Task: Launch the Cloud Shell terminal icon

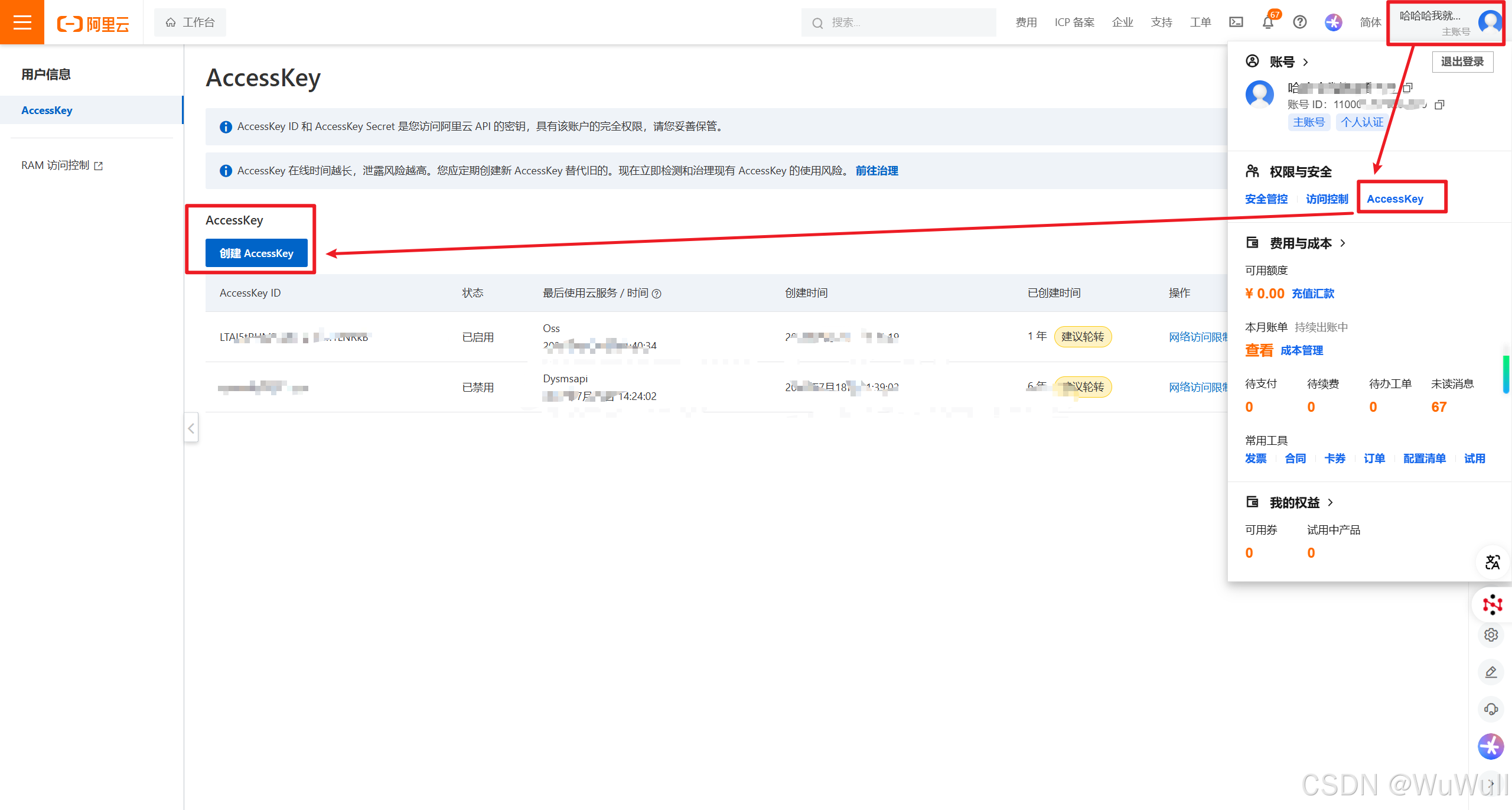Action: pyautogui.click(x=1236, y=22)
